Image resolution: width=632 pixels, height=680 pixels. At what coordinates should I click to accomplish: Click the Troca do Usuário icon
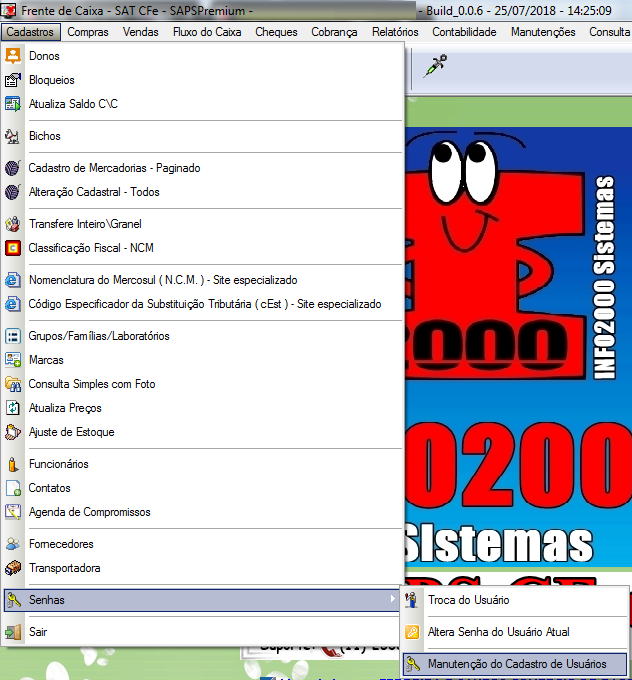pyautogui.click(x=412, y=600)
